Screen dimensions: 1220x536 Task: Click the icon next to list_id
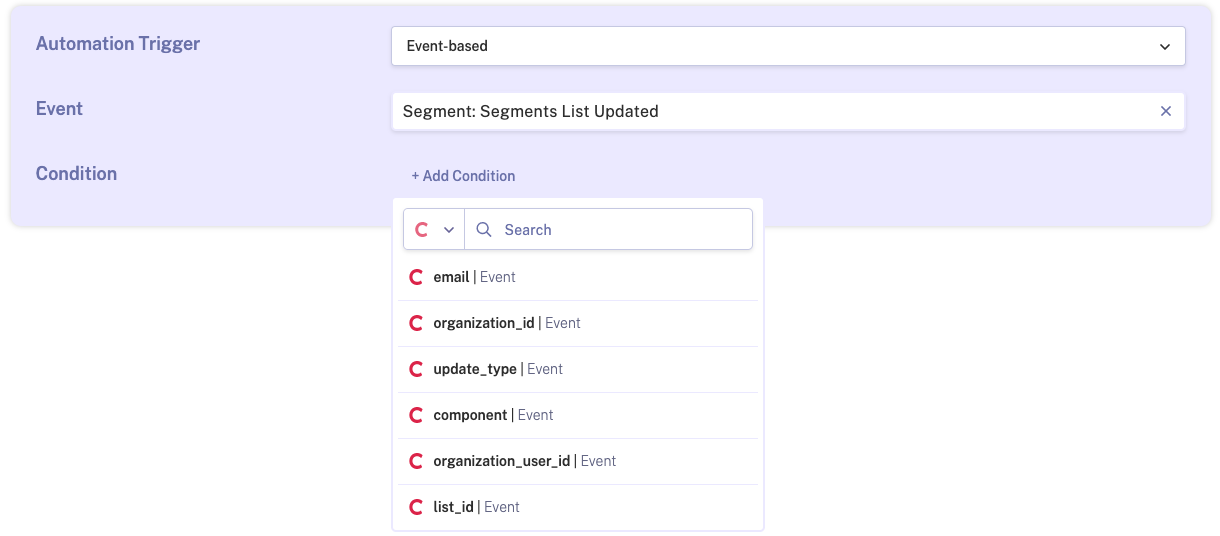[416, 507]
